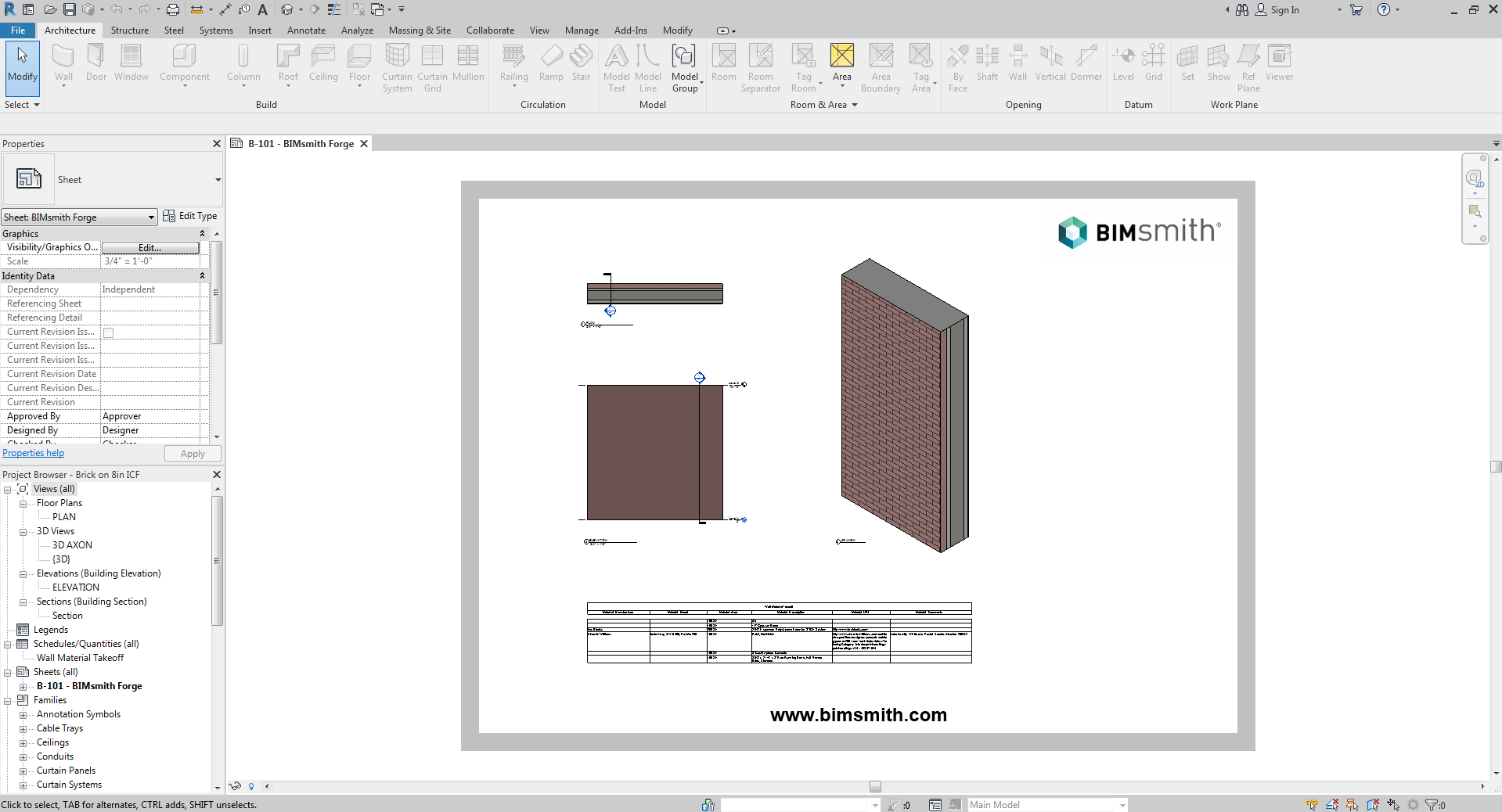Open the Autodesk App Store cart
Viewport: 1502px width, 812px height.
coord(1356,9)
